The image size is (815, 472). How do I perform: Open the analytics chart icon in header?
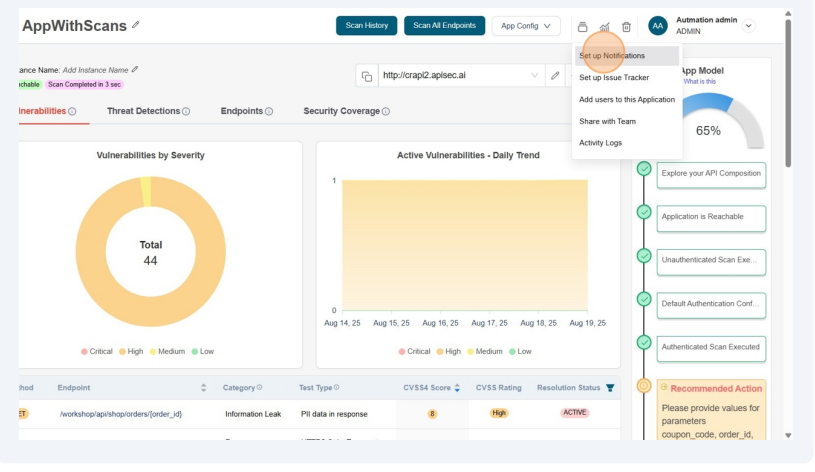point(604,27)
